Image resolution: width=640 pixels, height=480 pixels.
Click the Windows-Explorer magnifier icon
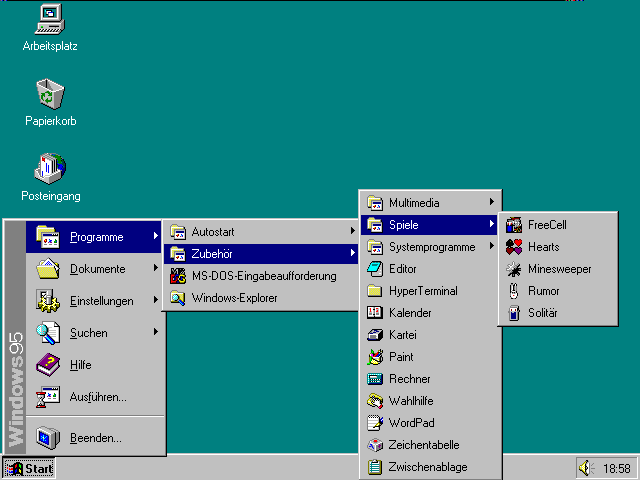tap(178, 298)
